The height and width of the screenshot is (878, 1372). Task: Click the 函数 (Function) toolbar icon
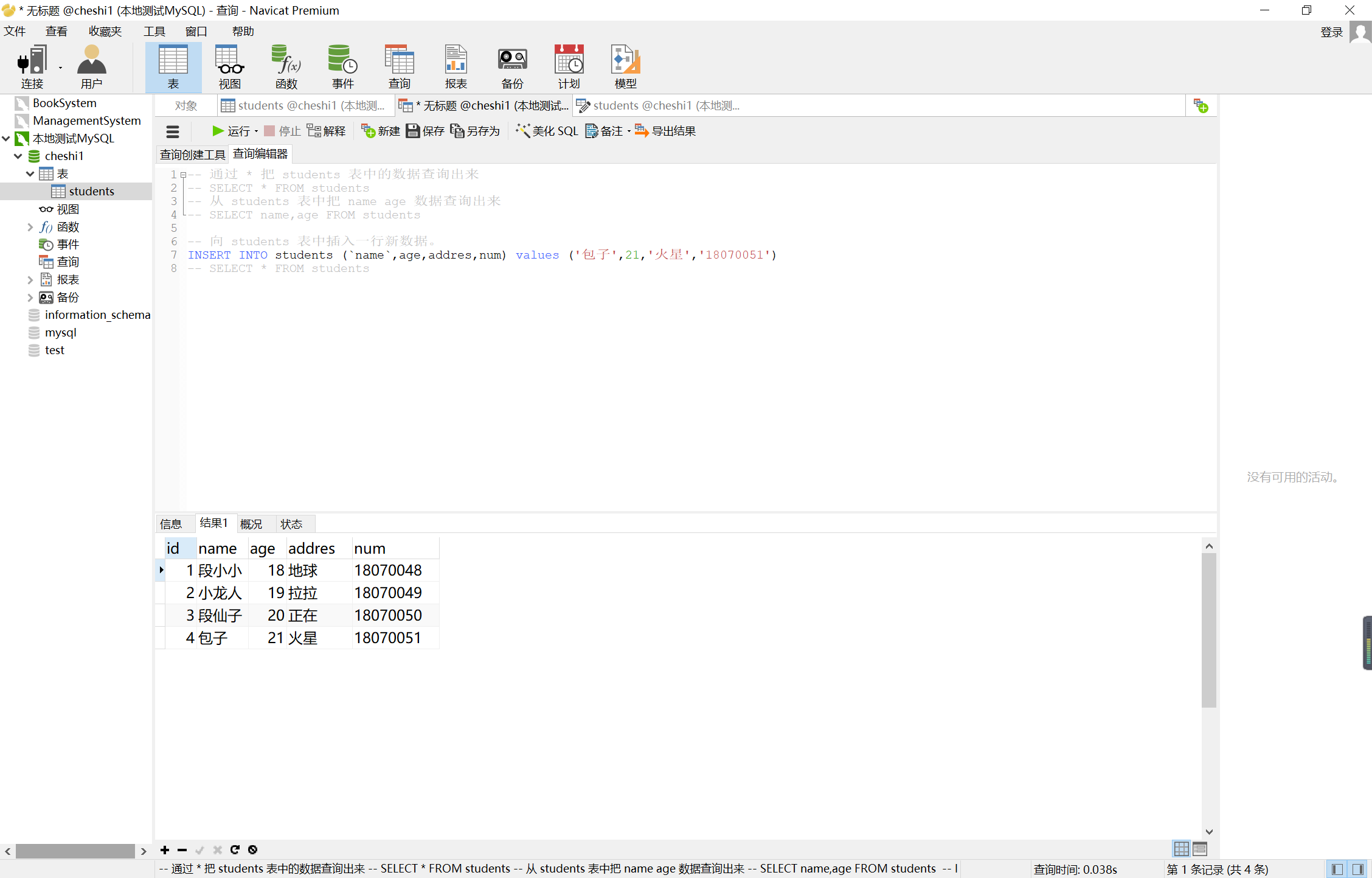286,67
